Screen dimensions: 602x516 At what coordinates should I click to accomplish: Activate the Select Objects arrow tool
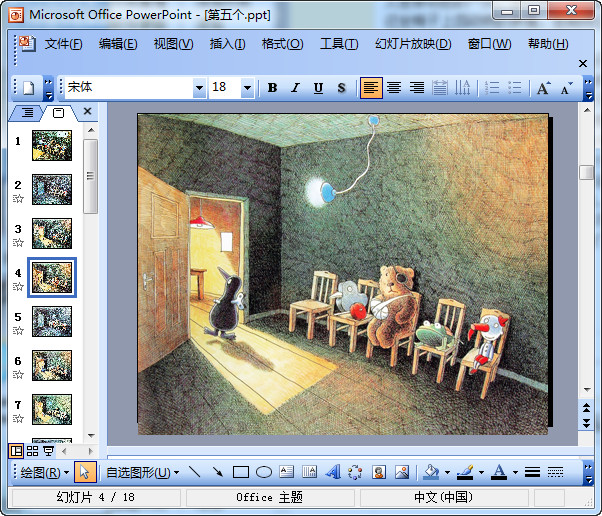tap(84, 472)
